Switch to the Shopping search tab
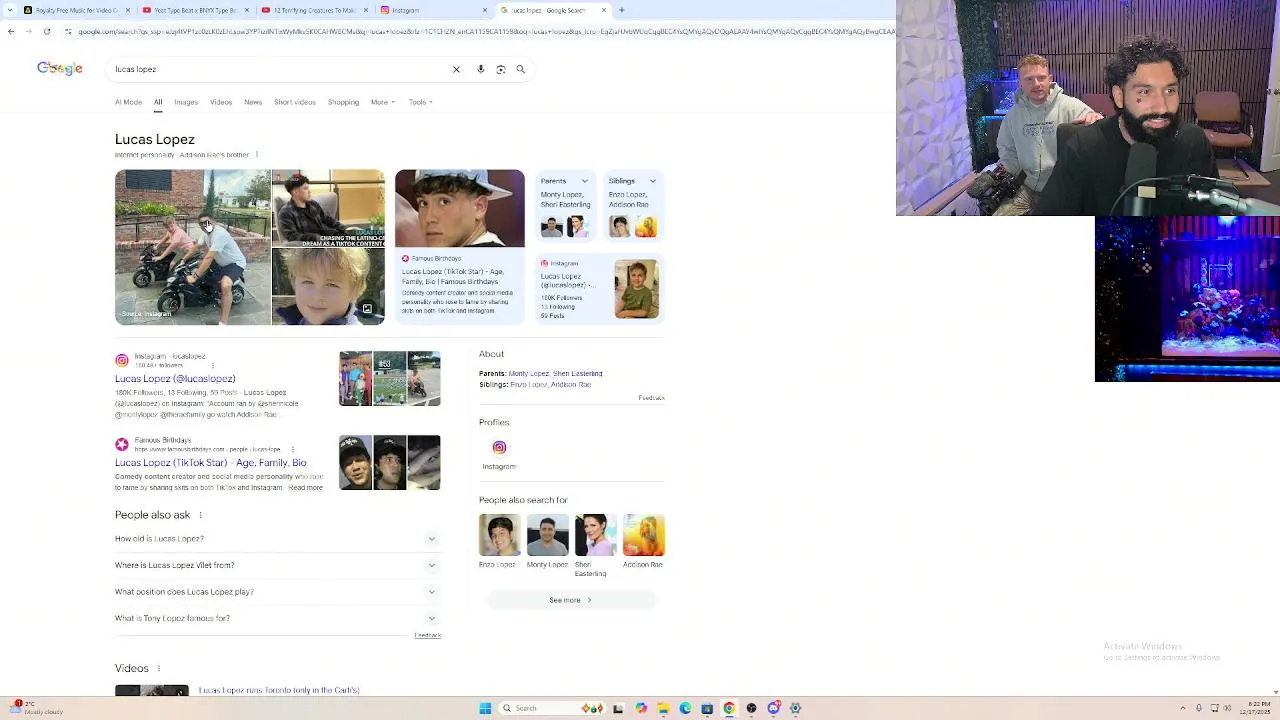 pyautogui.click(x=343, y=102)
